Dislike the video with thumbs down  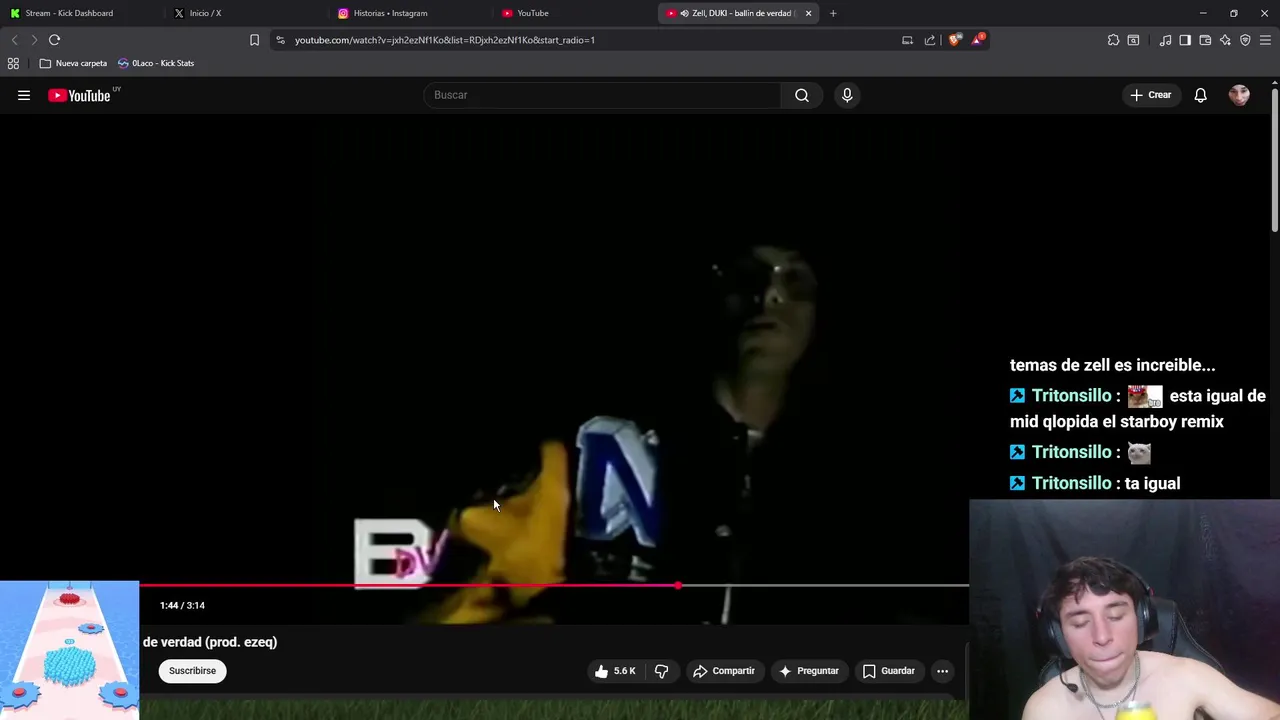pos(661,671)
